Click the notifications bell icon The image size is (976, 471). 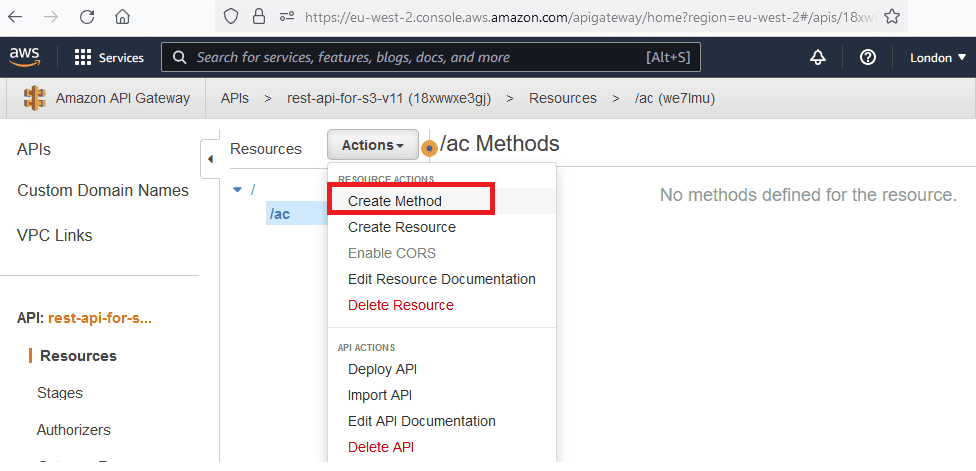(818, 58)
